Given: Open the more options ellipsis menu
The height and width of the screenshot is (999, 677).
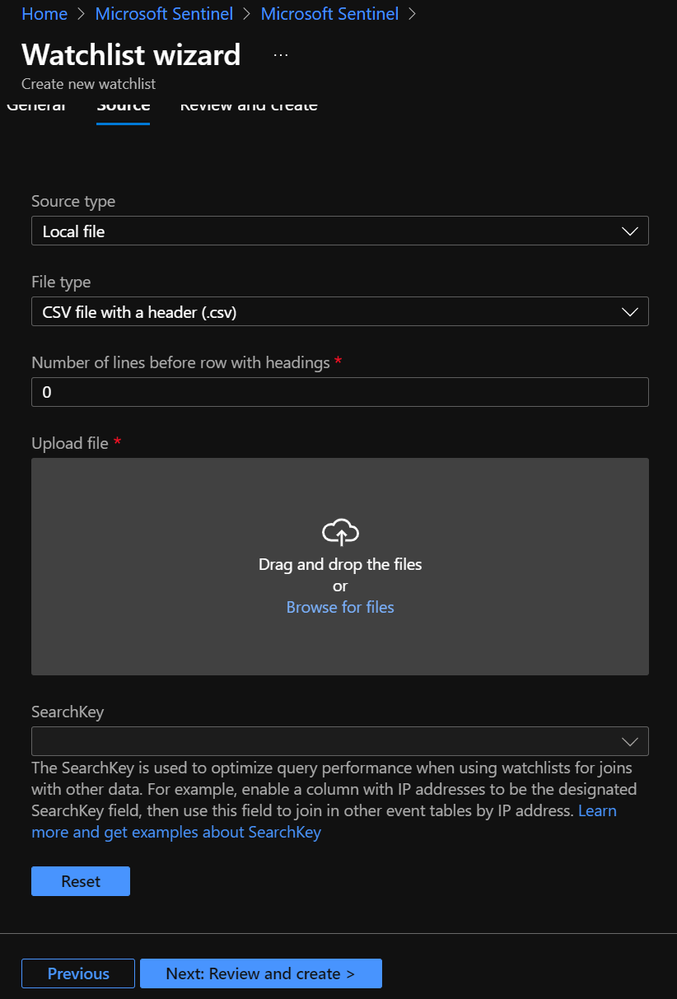Looking at the screenshot, I should click(281, 54).
